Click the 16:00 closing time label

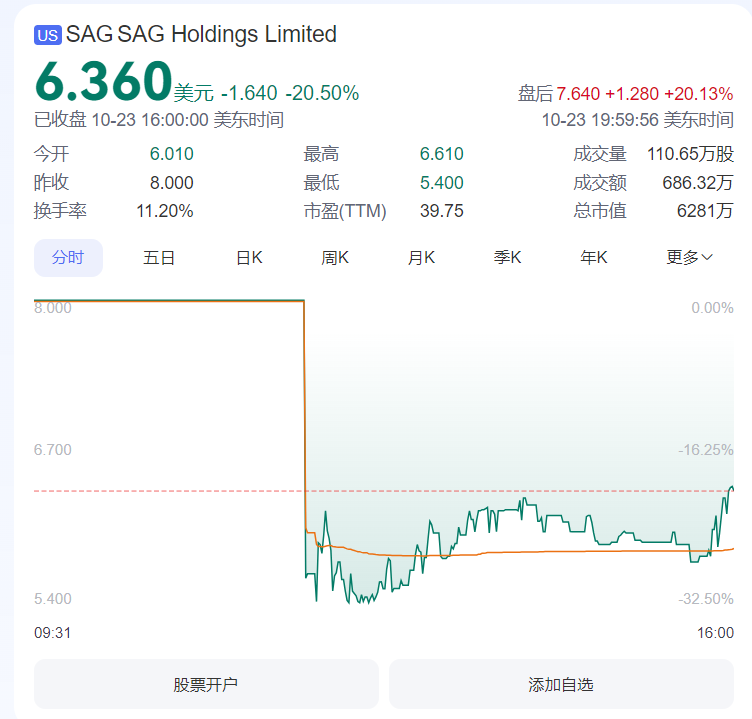click(x=715, y=632)
